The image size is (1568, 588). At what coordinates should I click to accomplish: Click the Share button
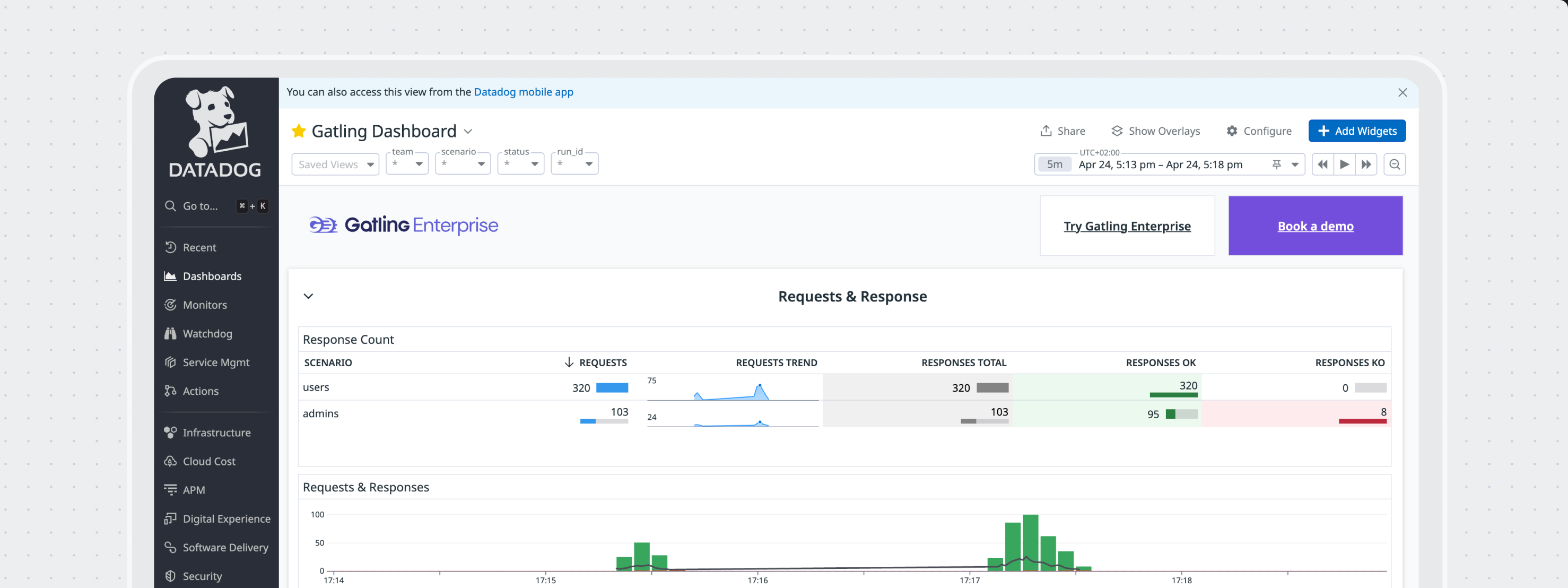click(x=1063, y=131)
